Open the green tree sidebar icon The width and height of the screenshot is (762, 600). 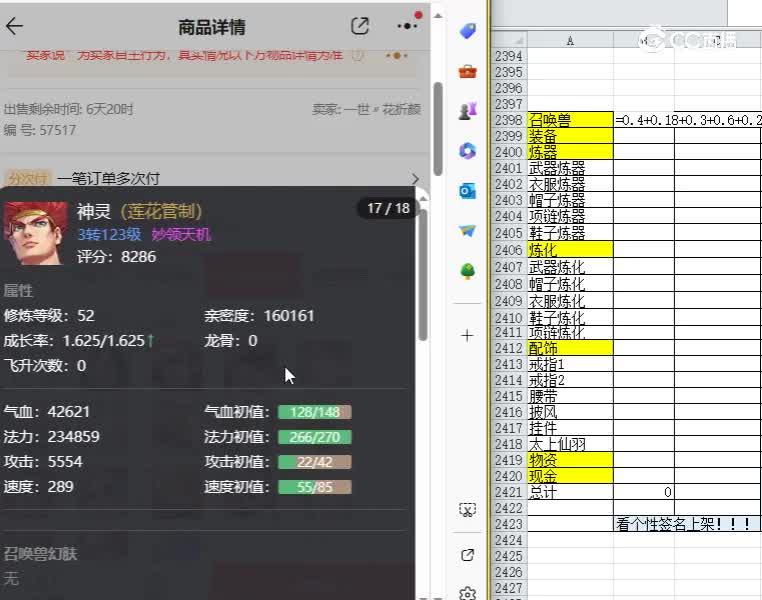click(468, 271)
